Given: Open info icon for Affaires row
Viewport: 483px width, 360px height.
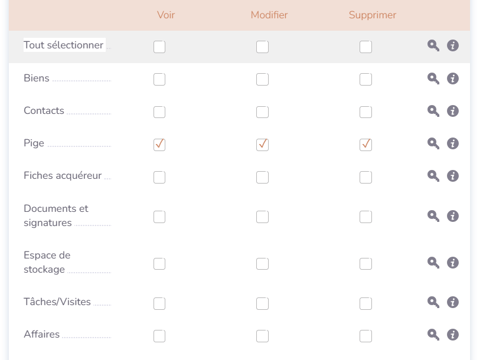Looking at the screenshot, I should 453,335.
